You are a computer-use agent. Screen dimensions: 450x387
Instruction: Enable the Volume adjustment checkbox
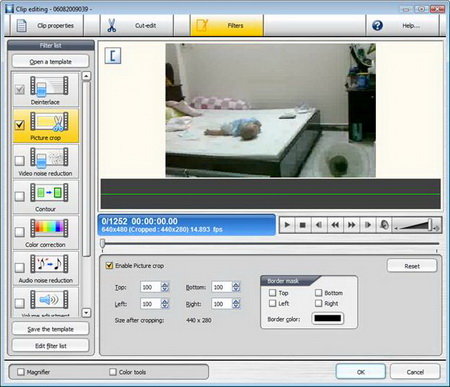(x=20, y=303)
